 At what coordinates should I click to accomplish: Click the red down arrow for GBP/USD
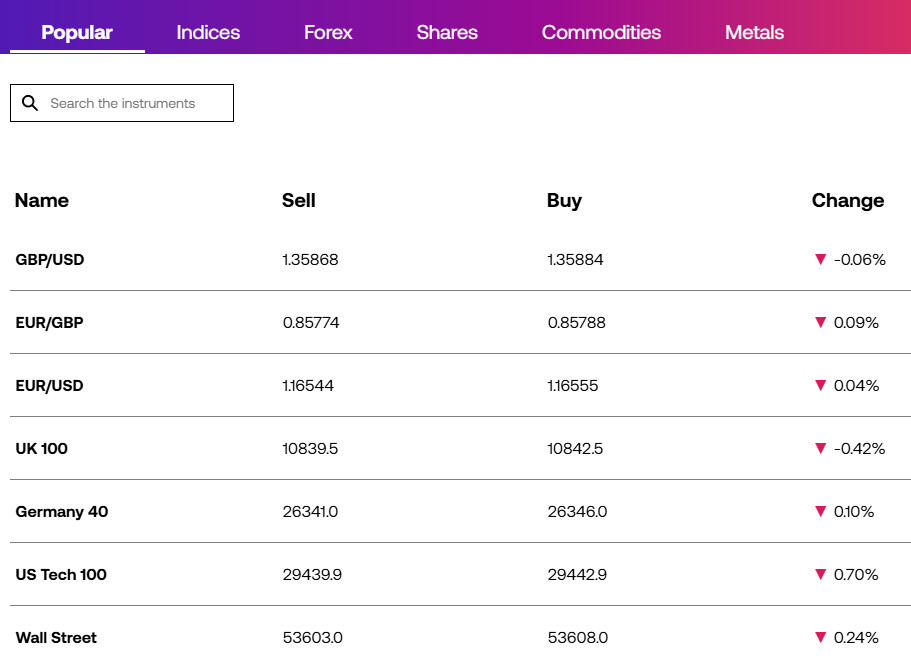[x=820, y=259]
